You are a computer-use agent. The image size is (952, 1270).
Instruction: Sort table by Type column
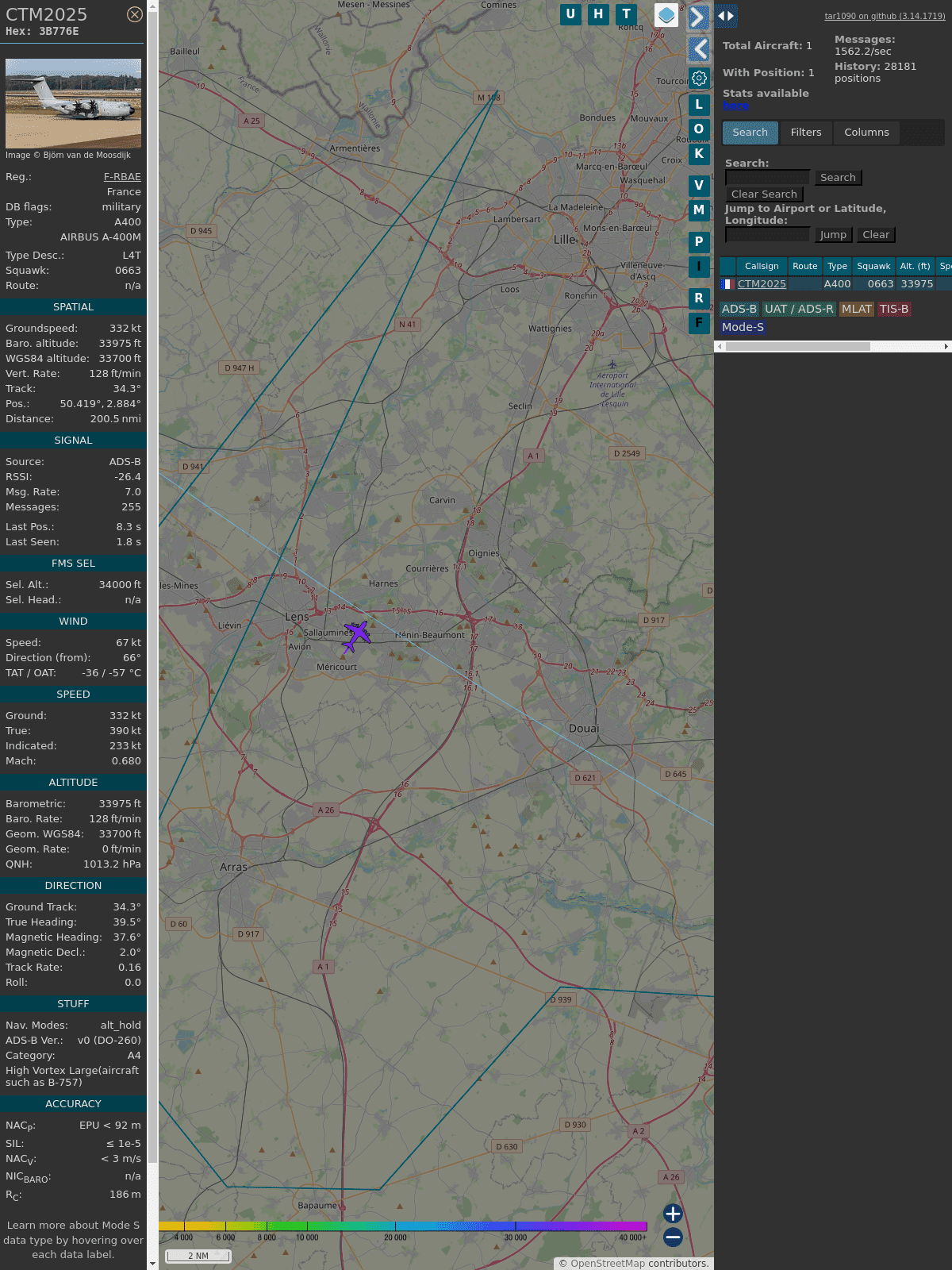click(837, 267)
